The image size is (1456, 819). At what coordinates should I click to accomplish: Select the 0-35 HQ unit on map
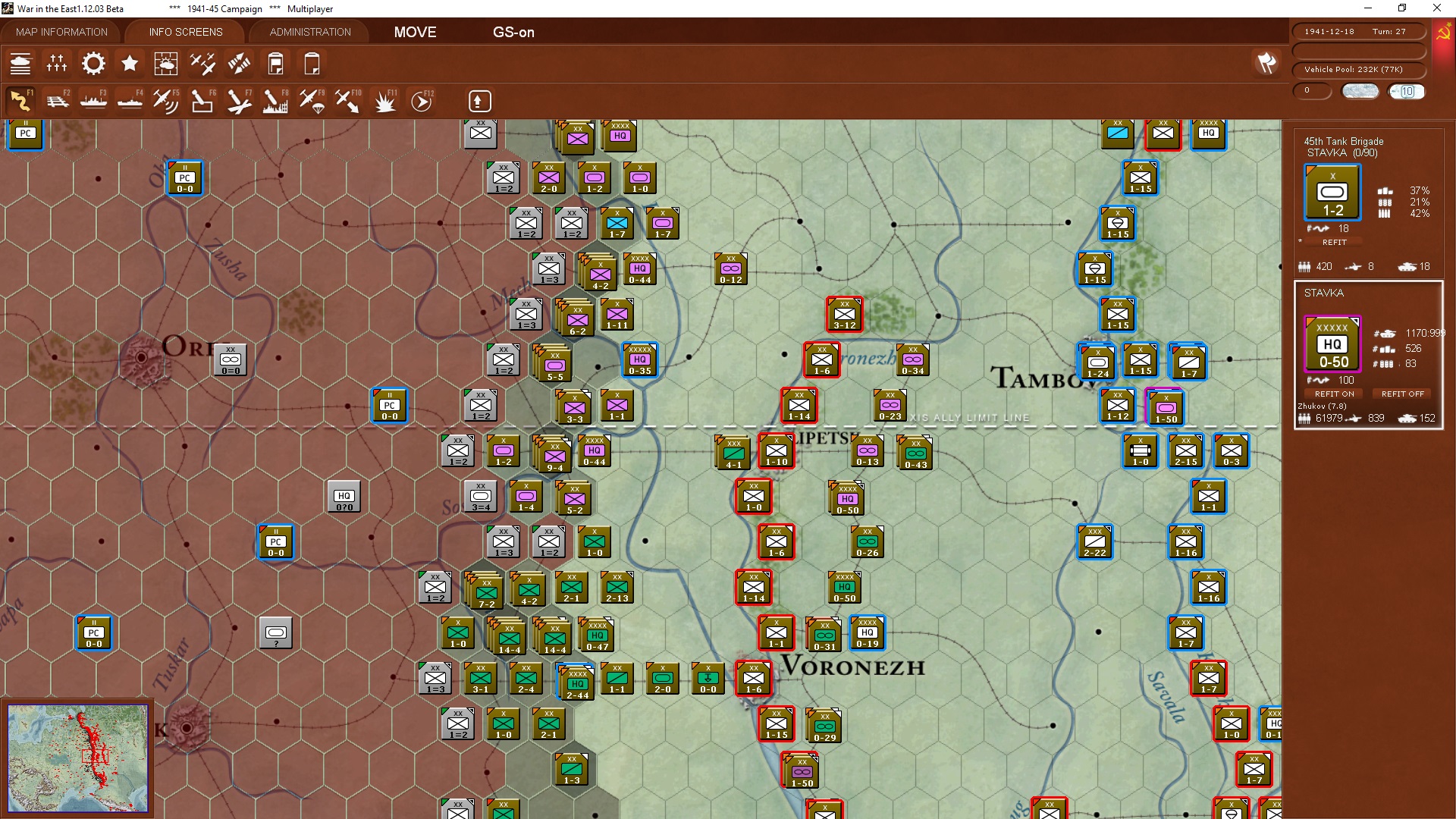click(639, 359)
